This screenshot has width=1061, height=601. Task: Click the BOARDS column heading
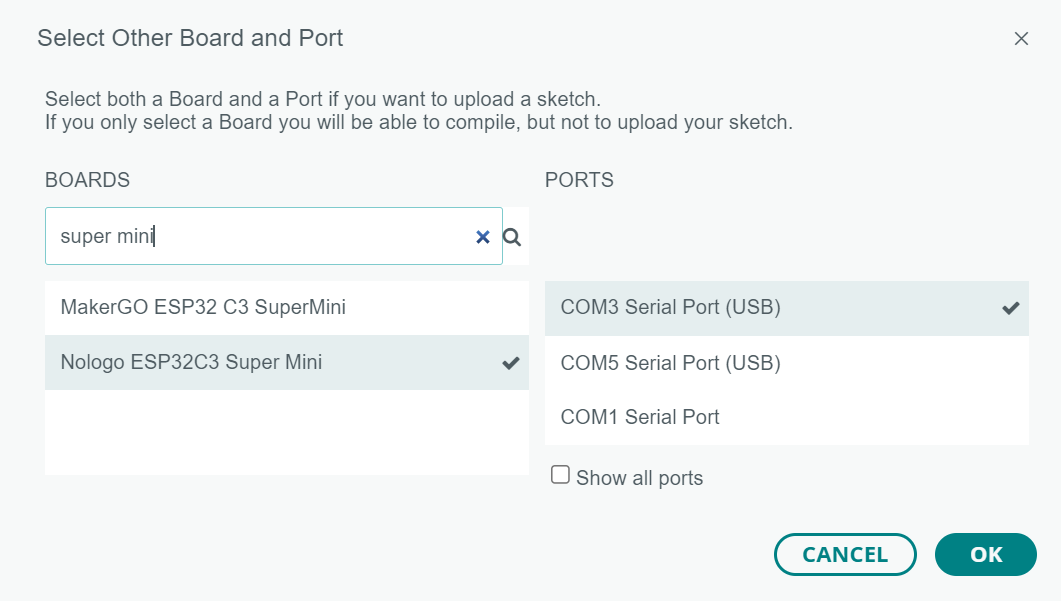click(88, 180)
